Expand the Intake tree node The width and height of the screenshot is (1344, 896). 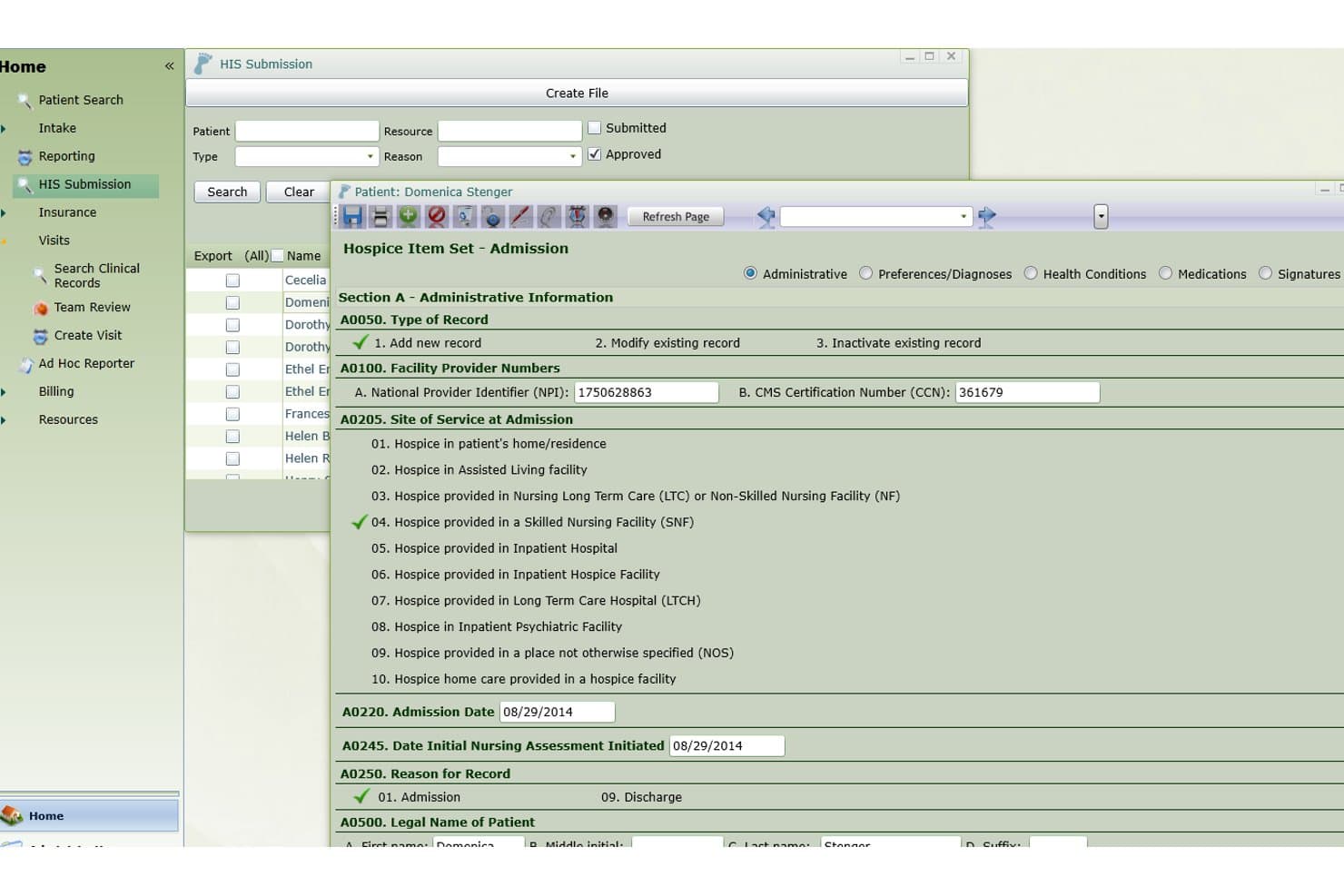pyautogui.click(x=4, y=129)
